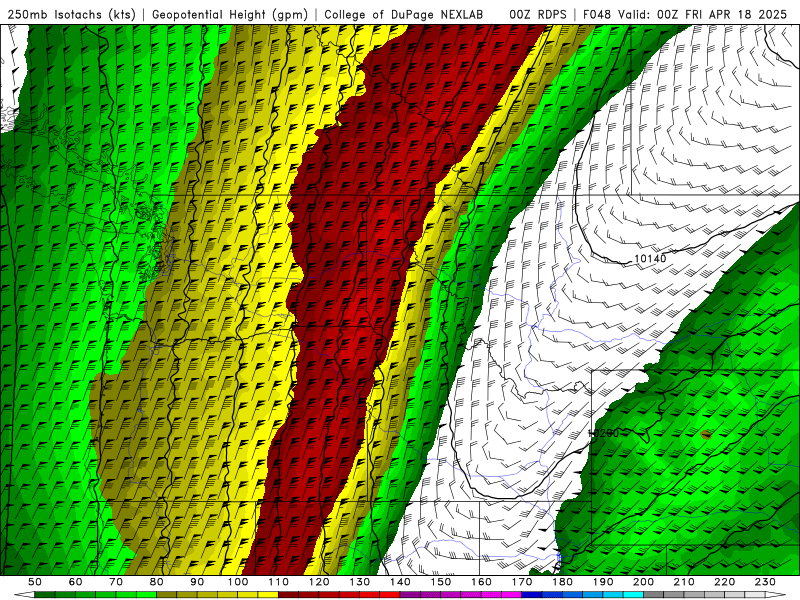The image size is (800, 600).
Task: Click the '00Z RDPS' model run label
Action: 538,14
